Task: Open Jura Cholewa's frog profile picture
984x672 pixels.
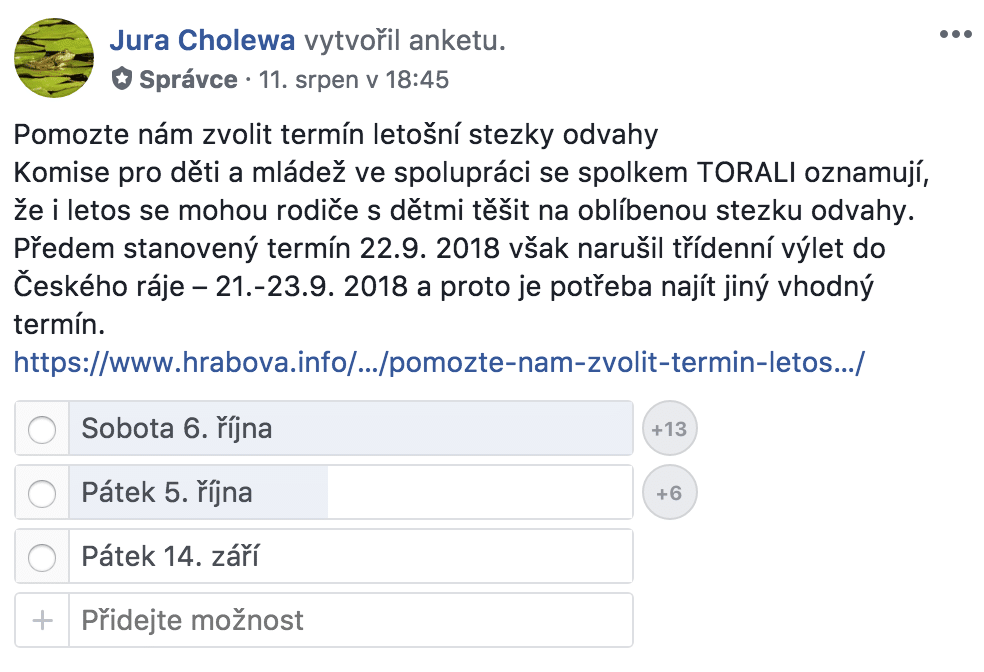Action: (x=54, y=58)
